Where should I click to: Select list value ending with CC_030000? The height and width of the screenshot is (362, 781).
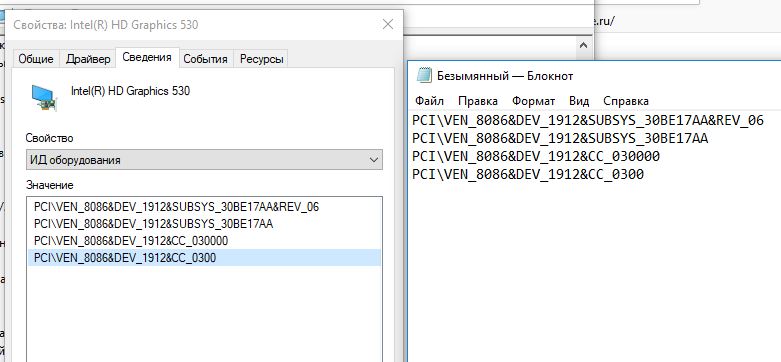point(204,241)
